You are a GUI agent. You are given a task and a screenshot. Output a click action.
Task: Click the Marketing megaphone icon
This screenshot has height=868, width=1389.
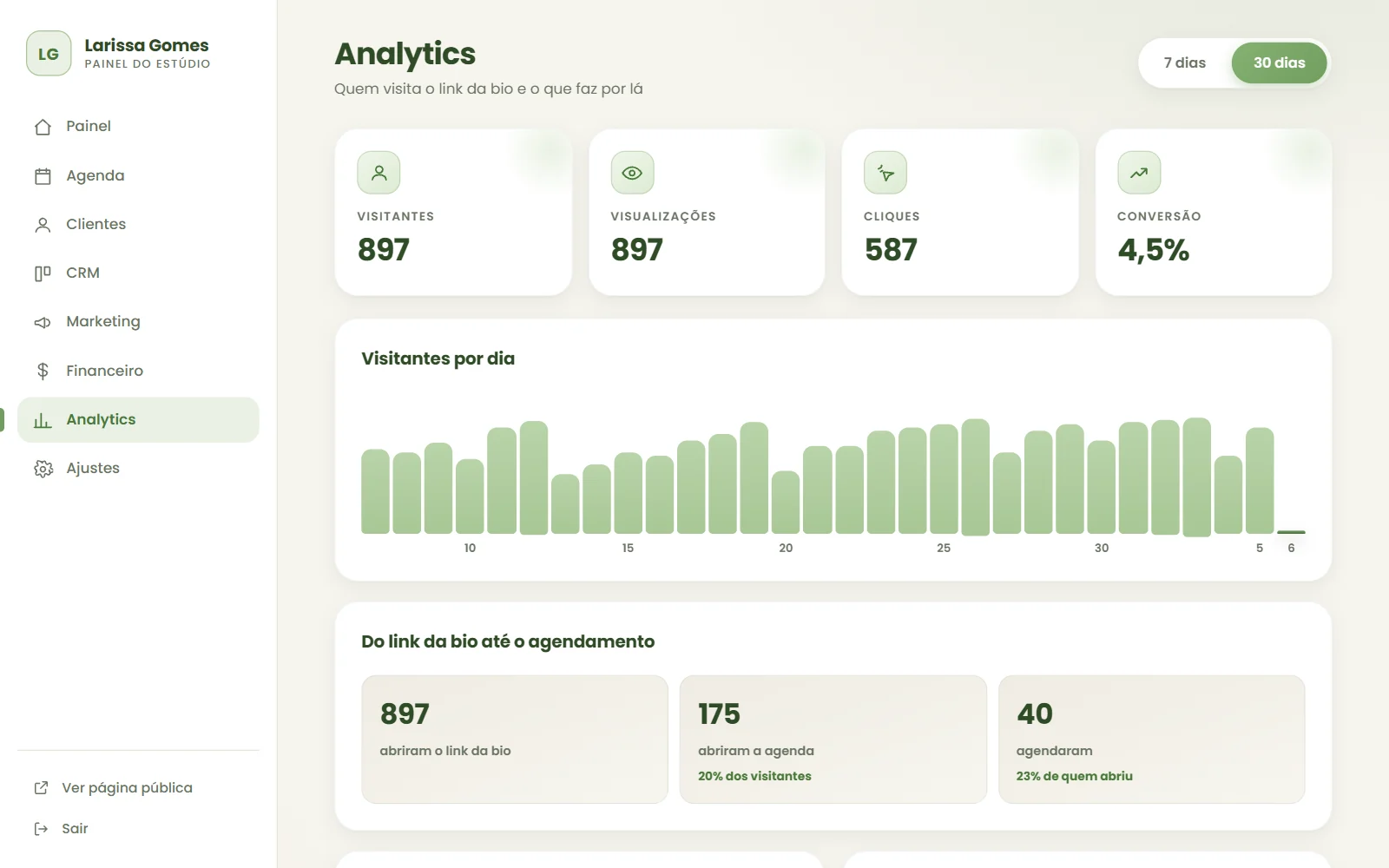43,322
